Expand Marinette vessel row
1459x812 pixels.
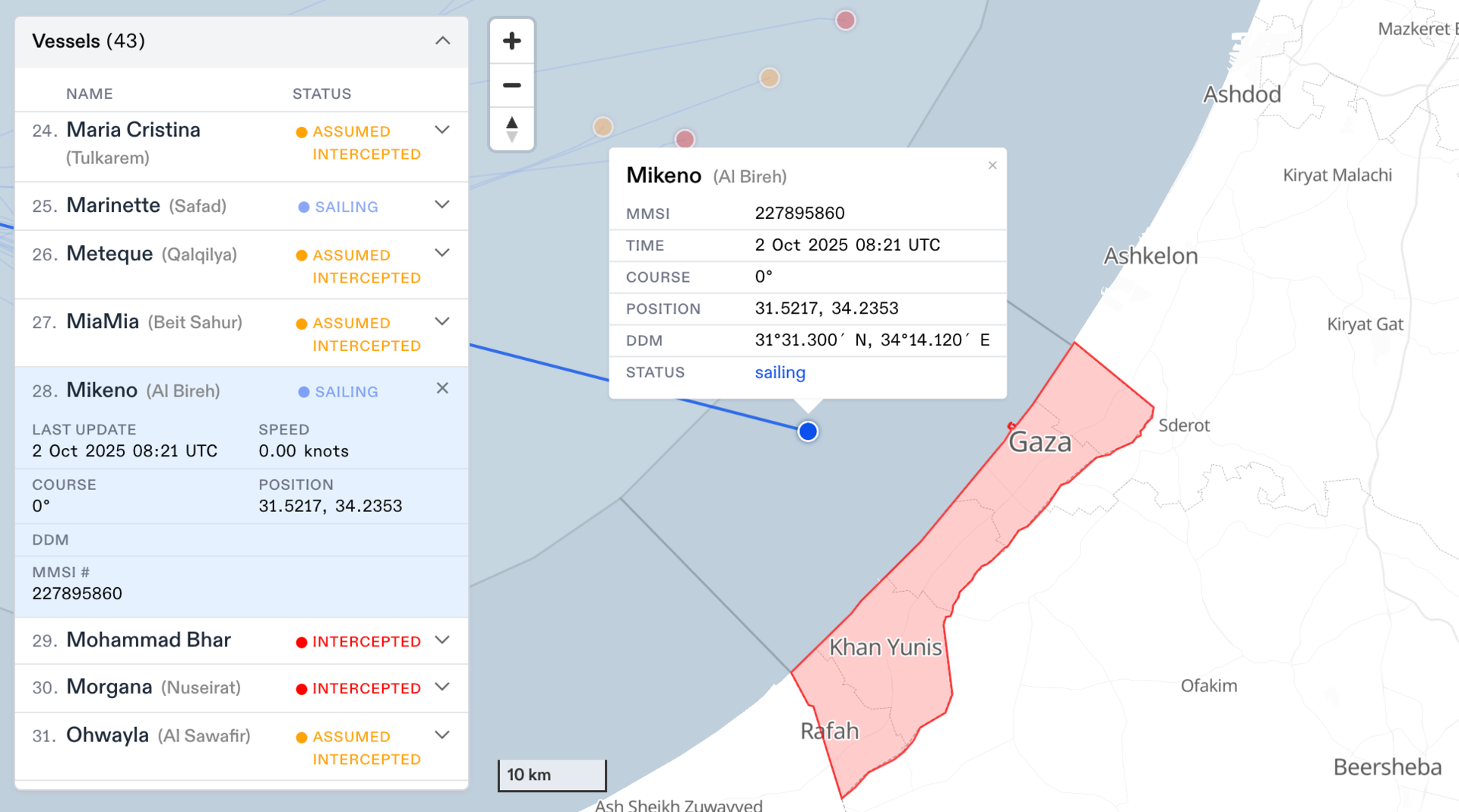point(442,205)
